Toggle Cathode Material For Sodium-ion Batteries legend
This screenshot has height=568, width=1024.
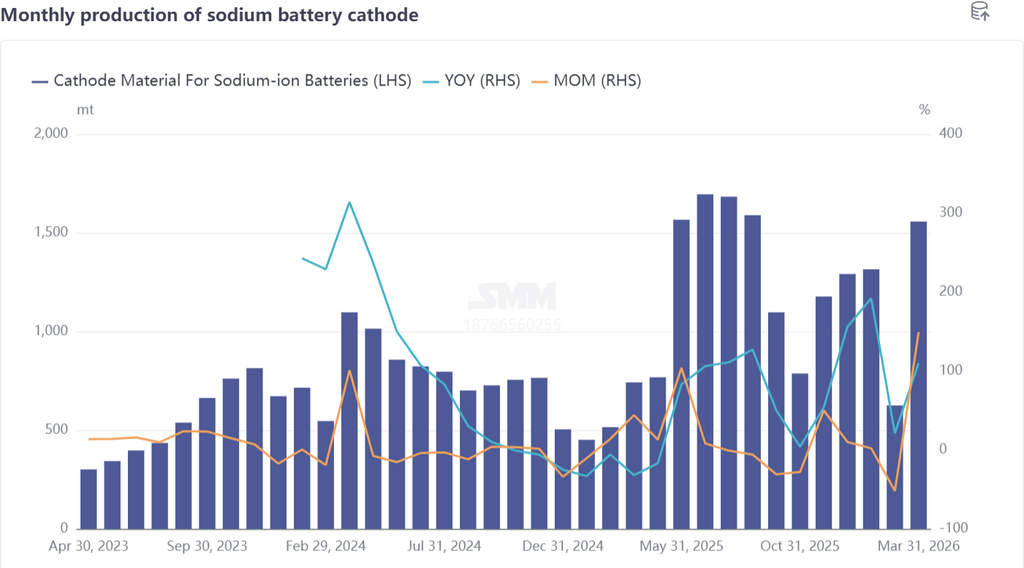[221, 81]
